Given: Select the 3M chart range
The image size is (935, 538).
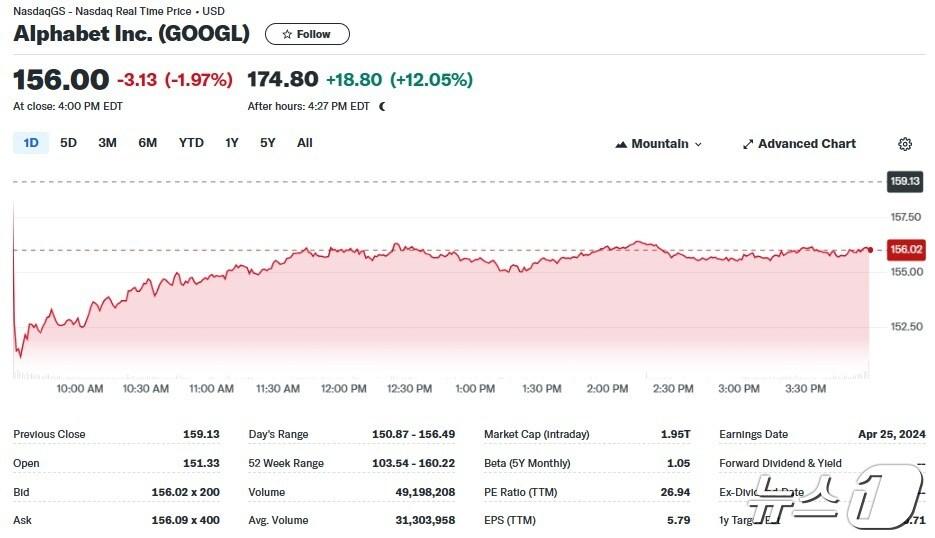Looking at the screenshot, I should point(107,143).
